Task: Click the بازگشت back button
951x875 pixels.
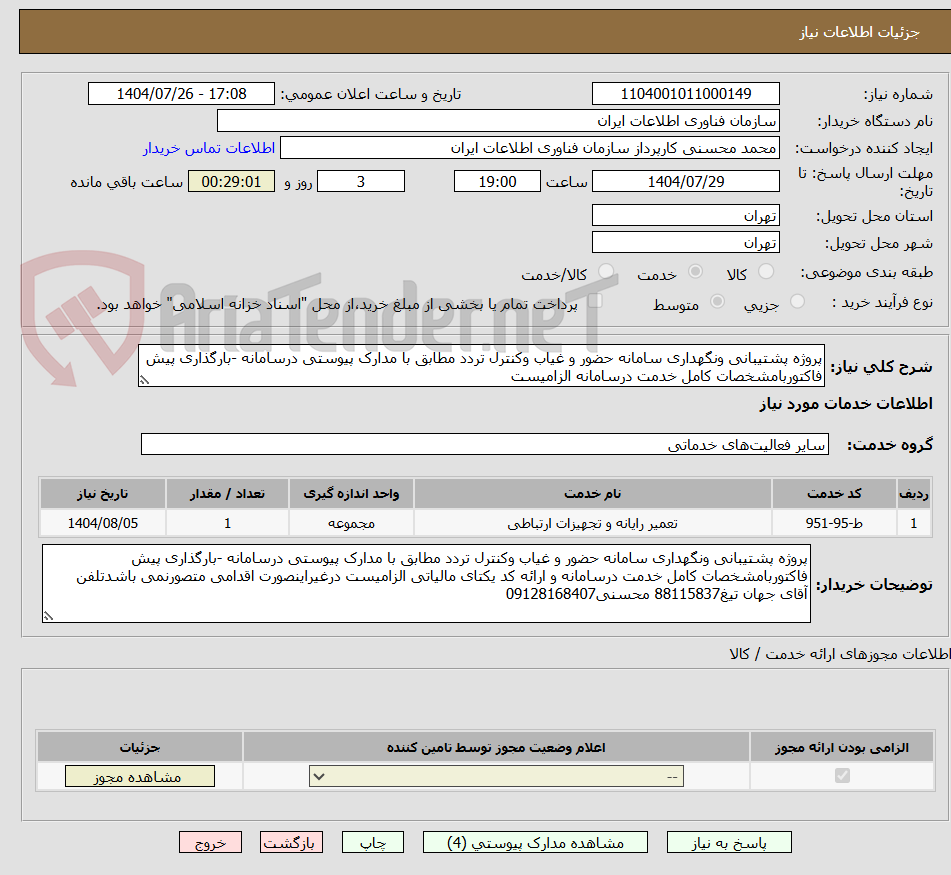Action: [x=291, y=842]
